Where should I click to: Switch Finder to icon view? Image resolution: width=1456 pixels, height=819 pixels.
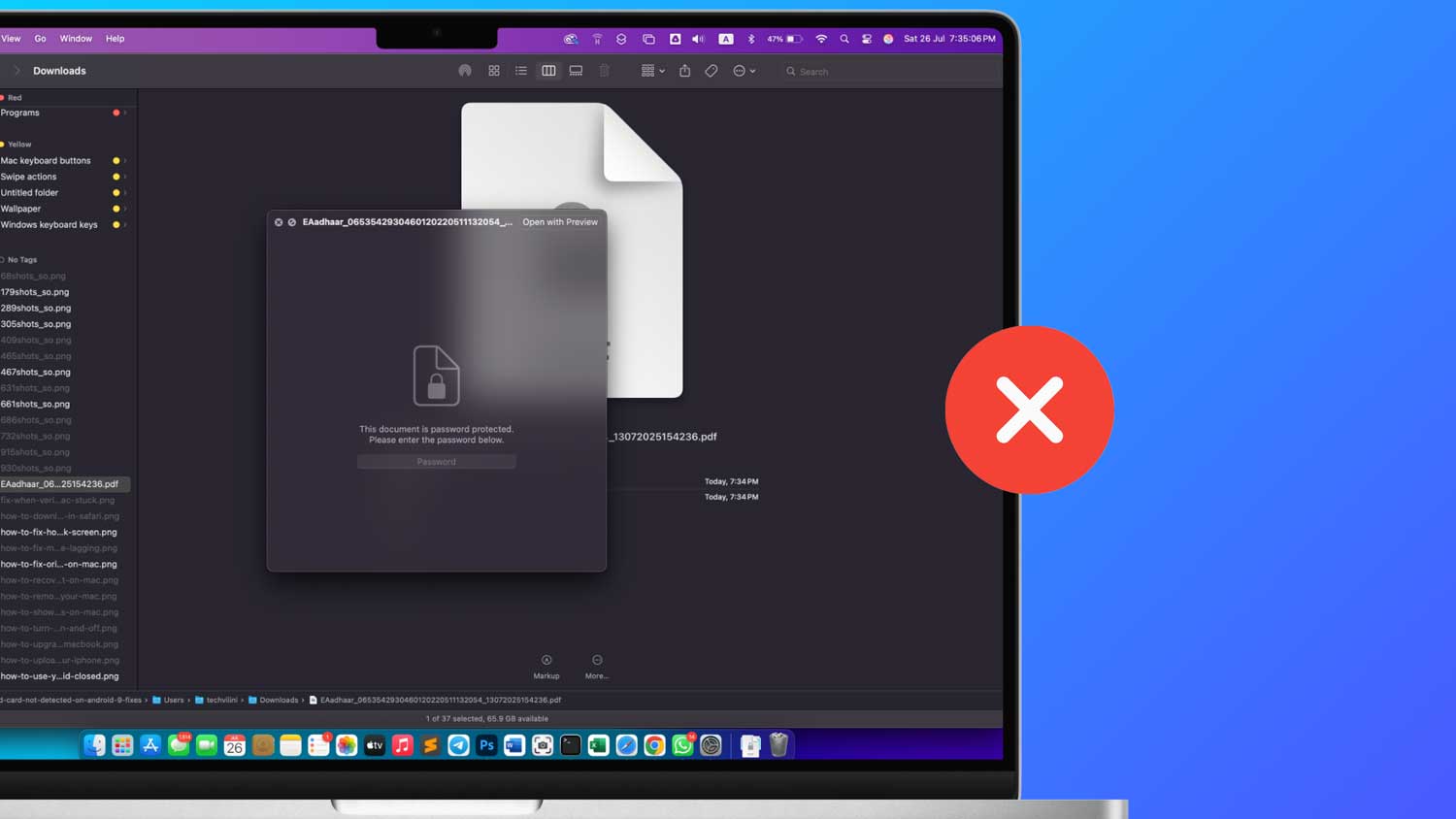point(493,70)
